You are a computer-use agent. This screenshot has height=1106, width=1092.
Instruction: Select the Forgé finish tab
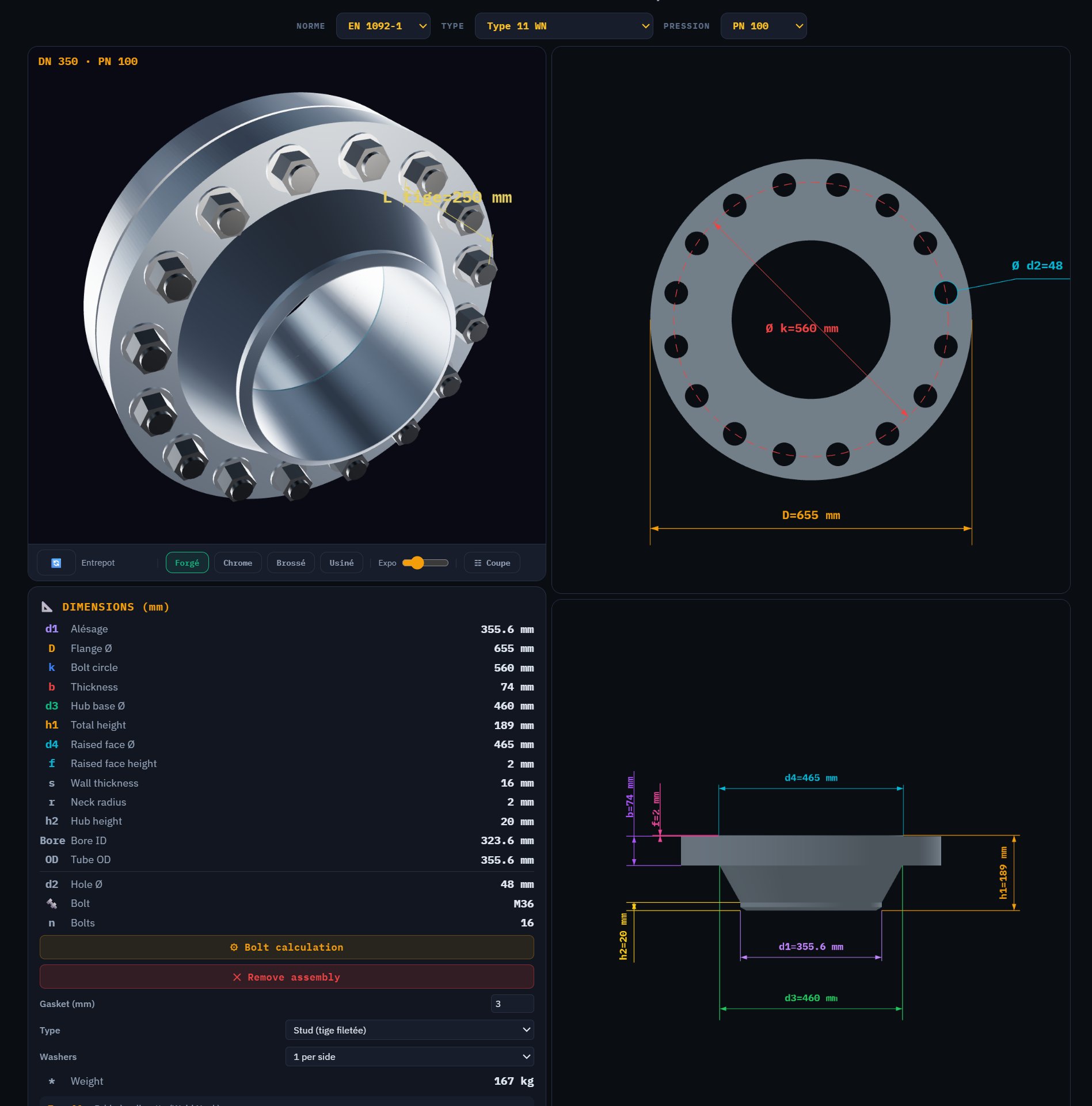tap(187, 563)
